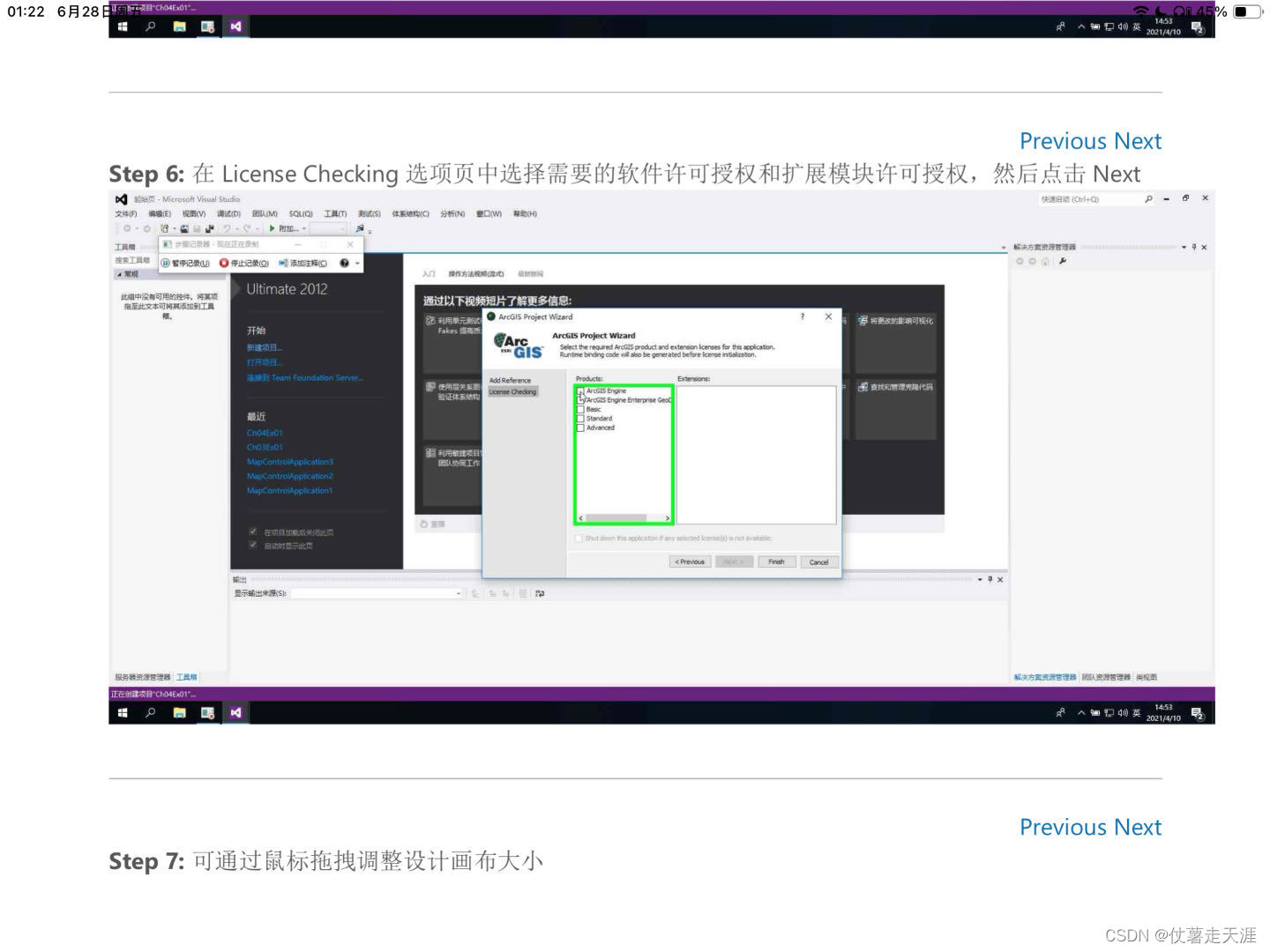The image size is (1270, 952).
Task: Click the Cancel wizard button
Action: coord(819,562)
